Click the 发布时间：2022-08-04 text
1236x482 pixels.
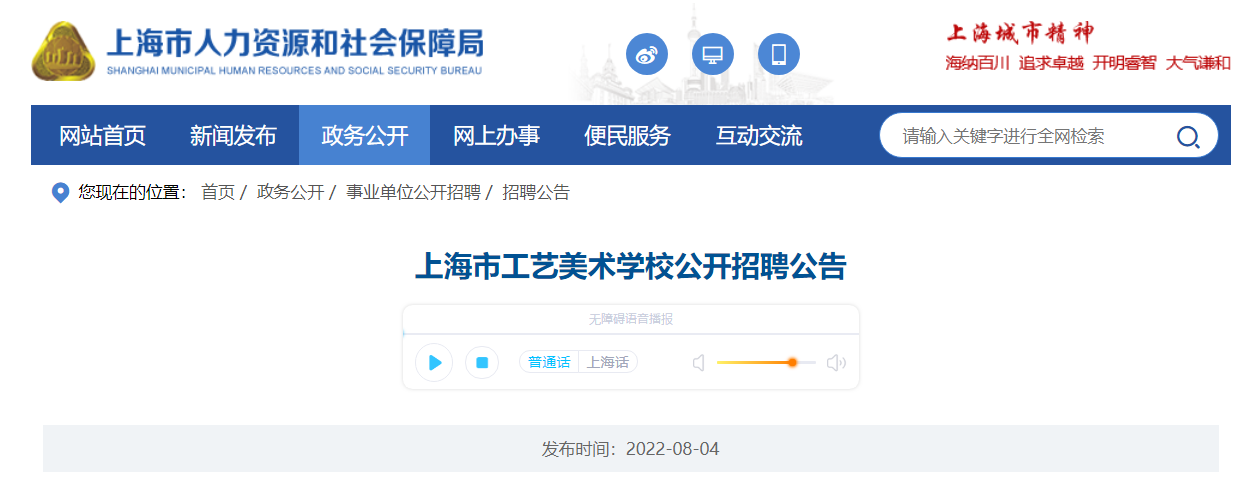[630, 449]
